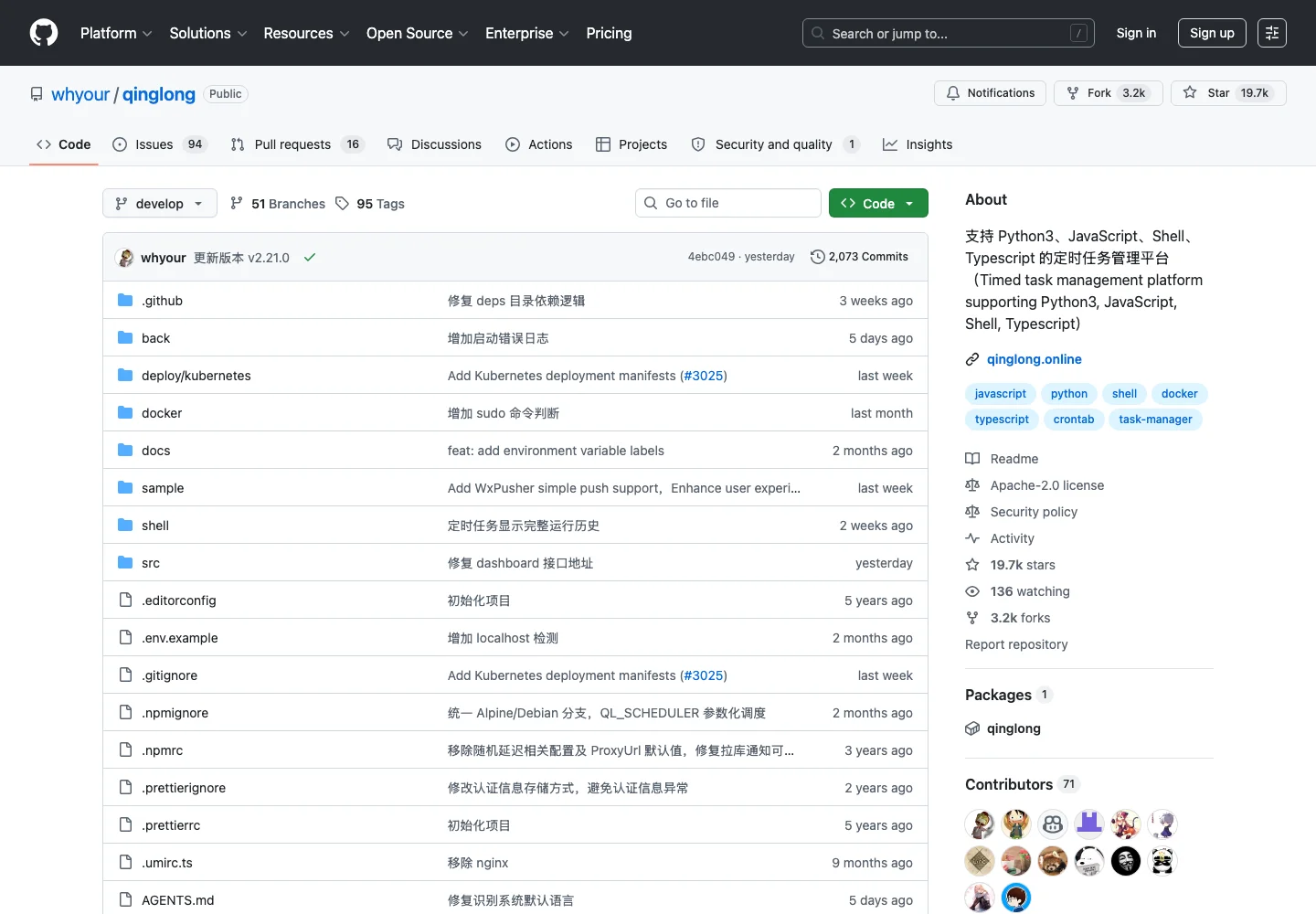
Task: Switch to the Issues tab
Action: point(160,144)
